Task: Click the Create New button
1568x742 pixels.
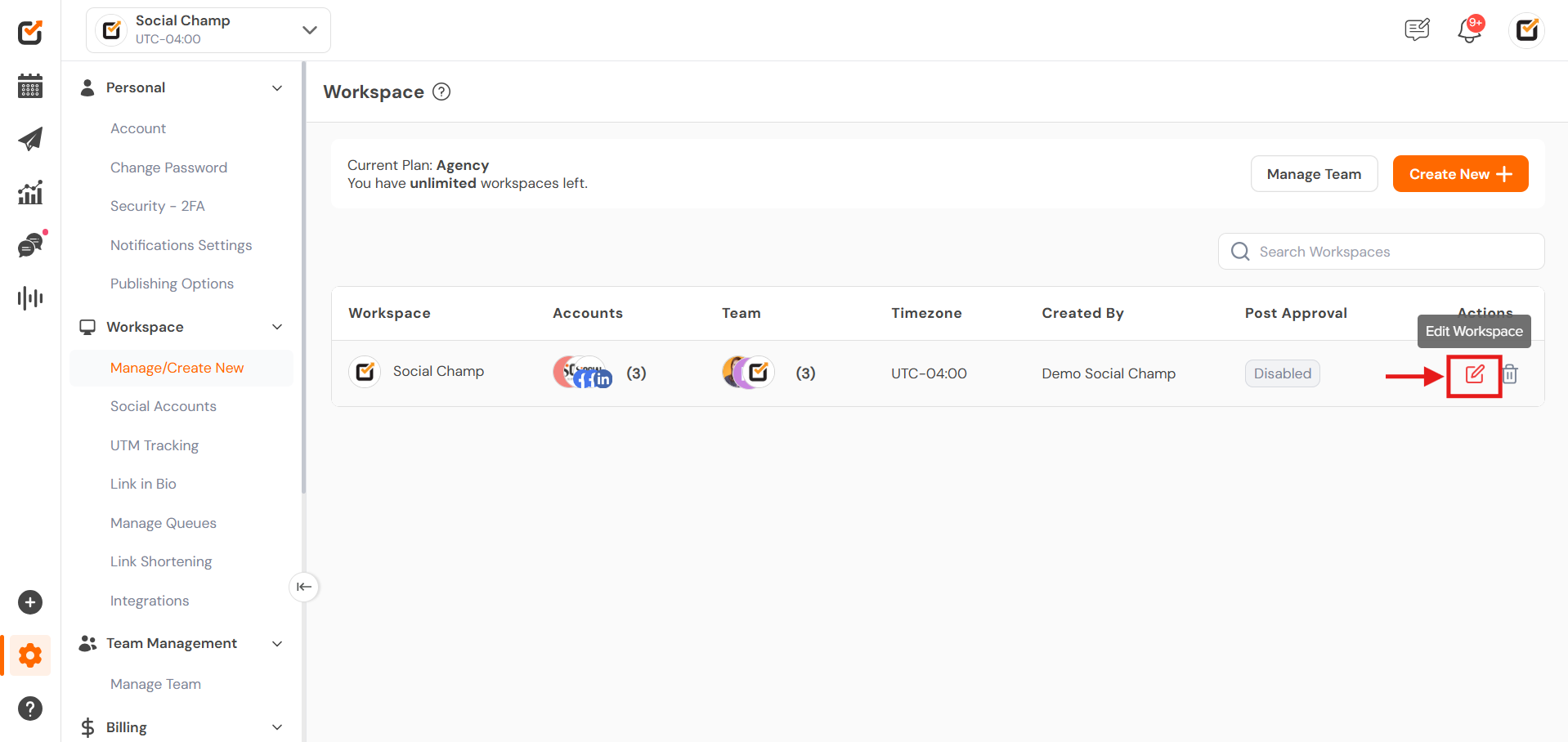Action: [x=1460, y=174]
